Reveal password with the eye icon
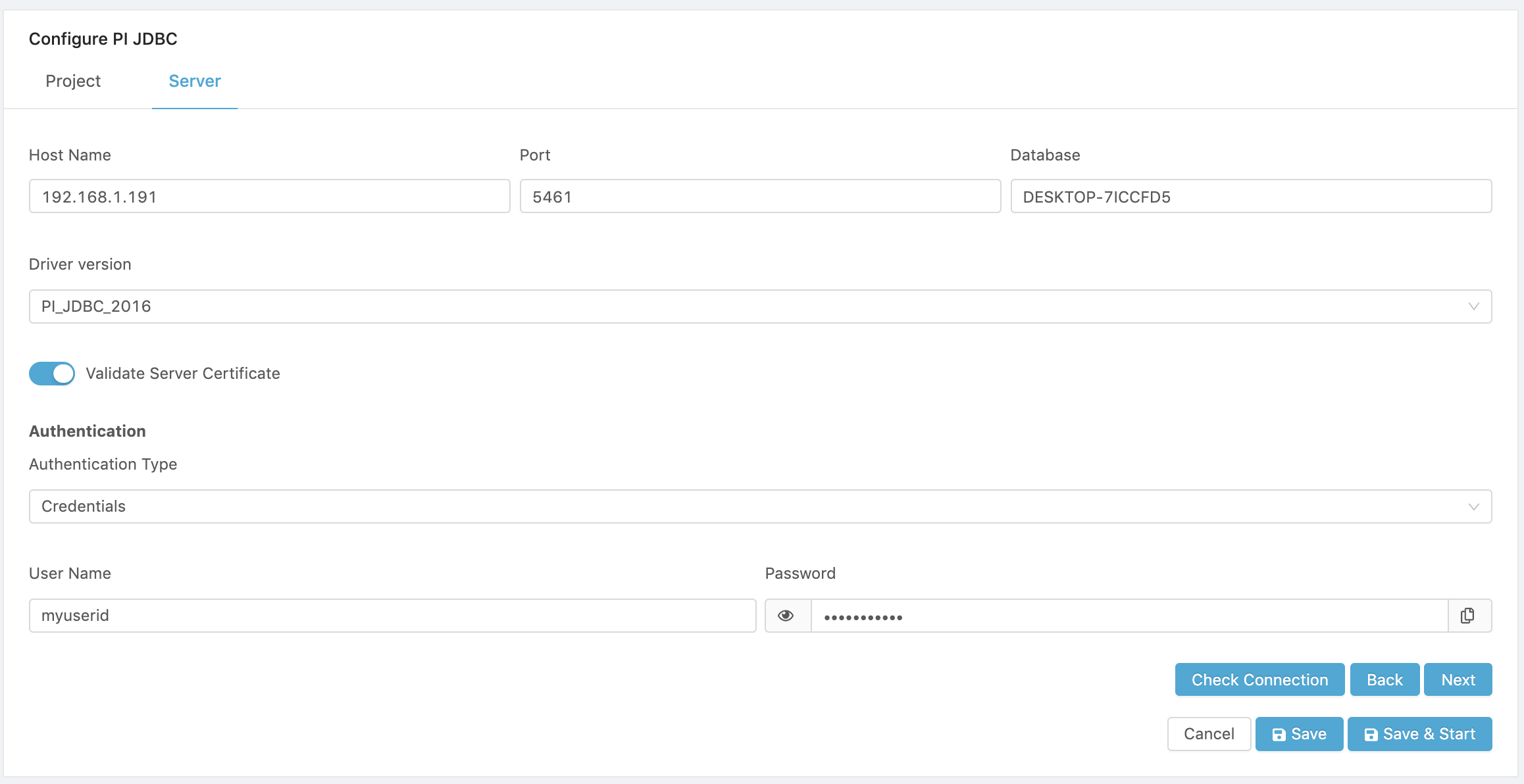 pyautogui.click(x=786, y=616)
